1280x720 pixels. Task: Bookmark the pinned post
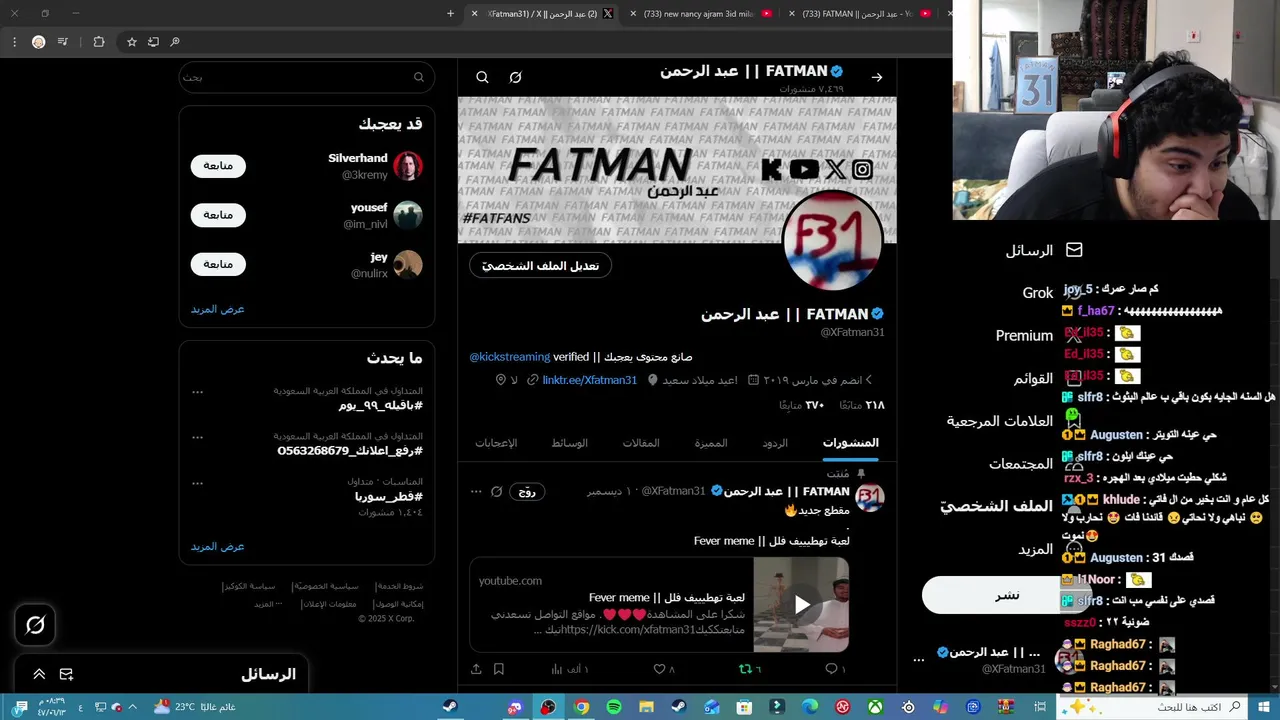pyautogui.click(x=499, y=669)
